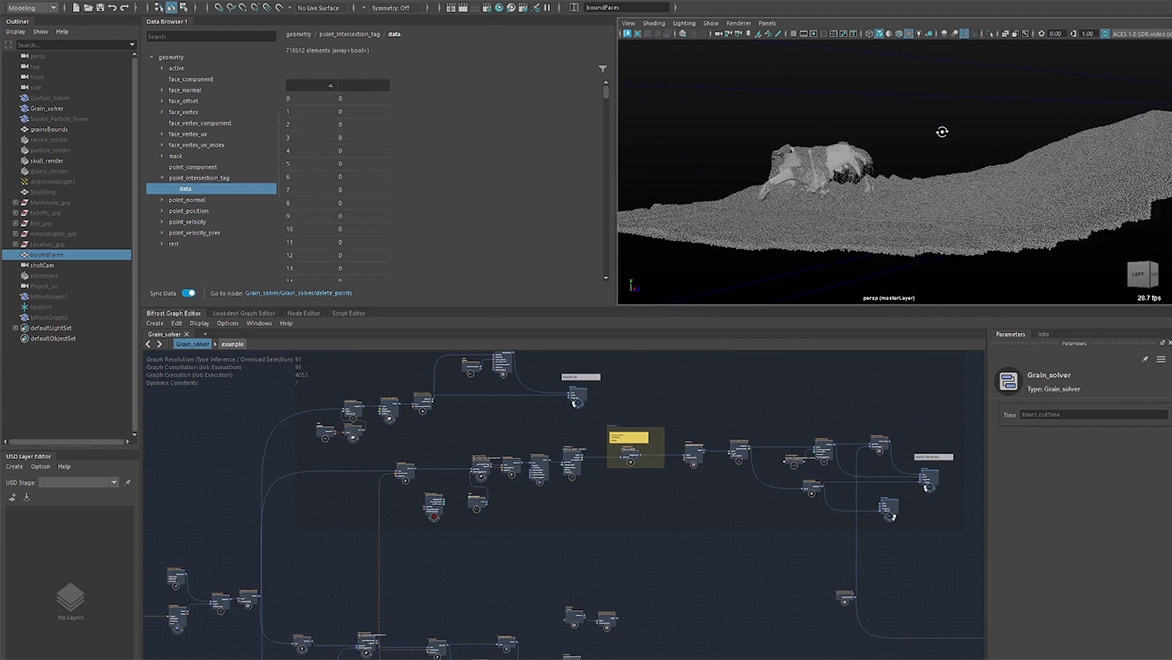Click the example breadcrumb in graph editor

pos(232,344)
